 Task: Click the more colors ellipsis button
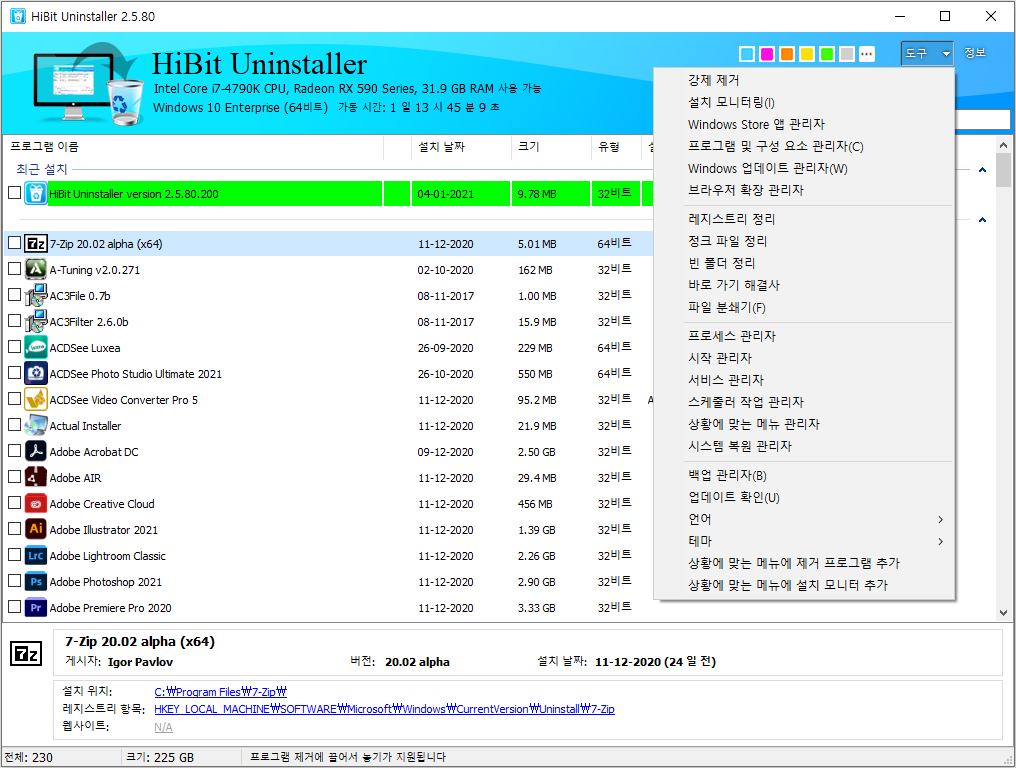tap(867, 54)
